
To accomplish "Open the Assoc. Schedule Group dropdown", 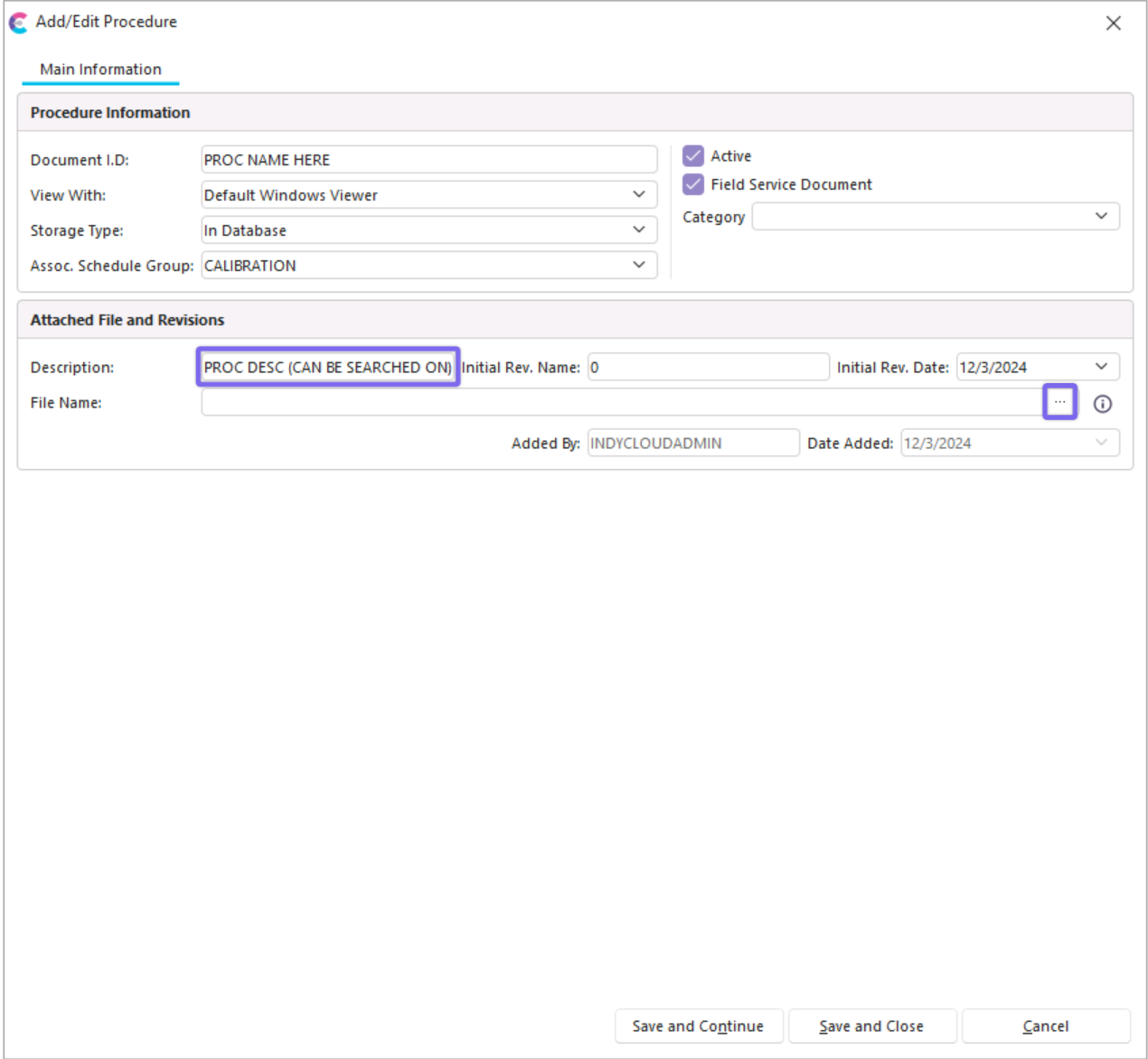I will pos(638,266).
